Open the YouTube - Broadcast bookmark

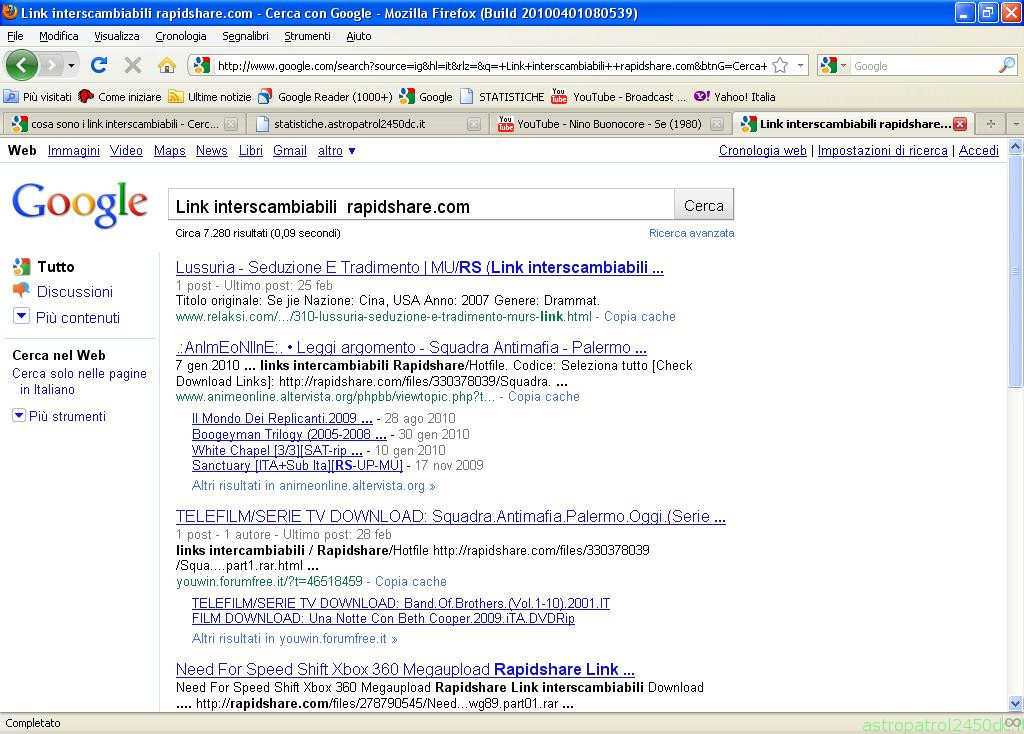618,97
